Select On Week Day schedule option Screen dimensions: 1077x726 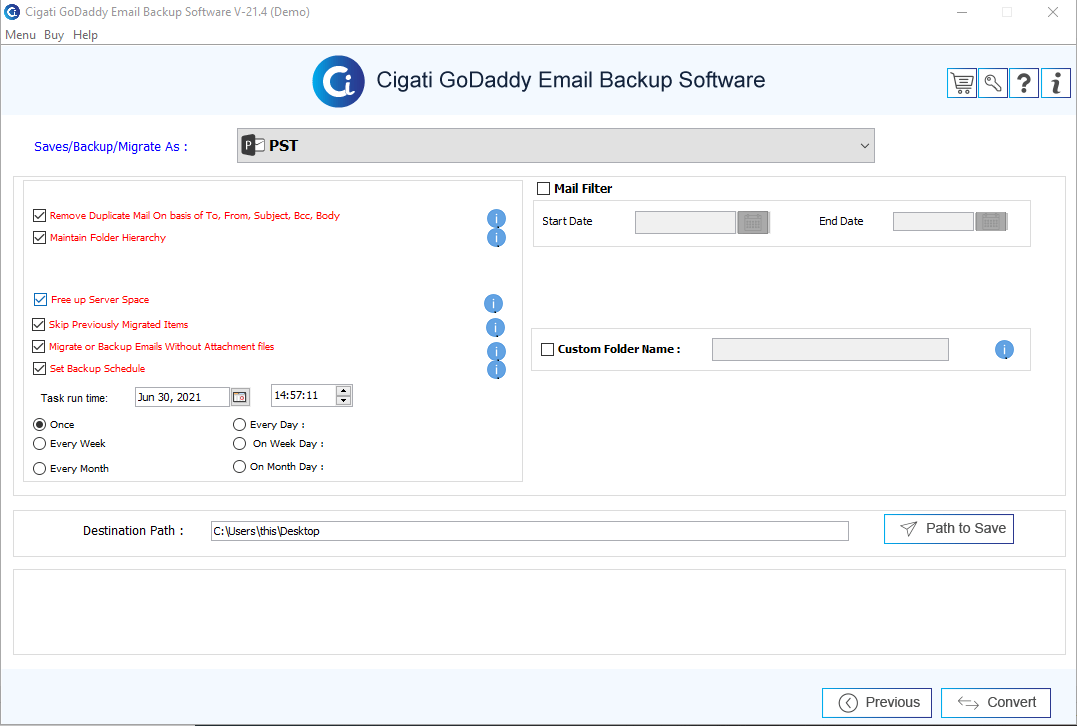tap(240, 444)
